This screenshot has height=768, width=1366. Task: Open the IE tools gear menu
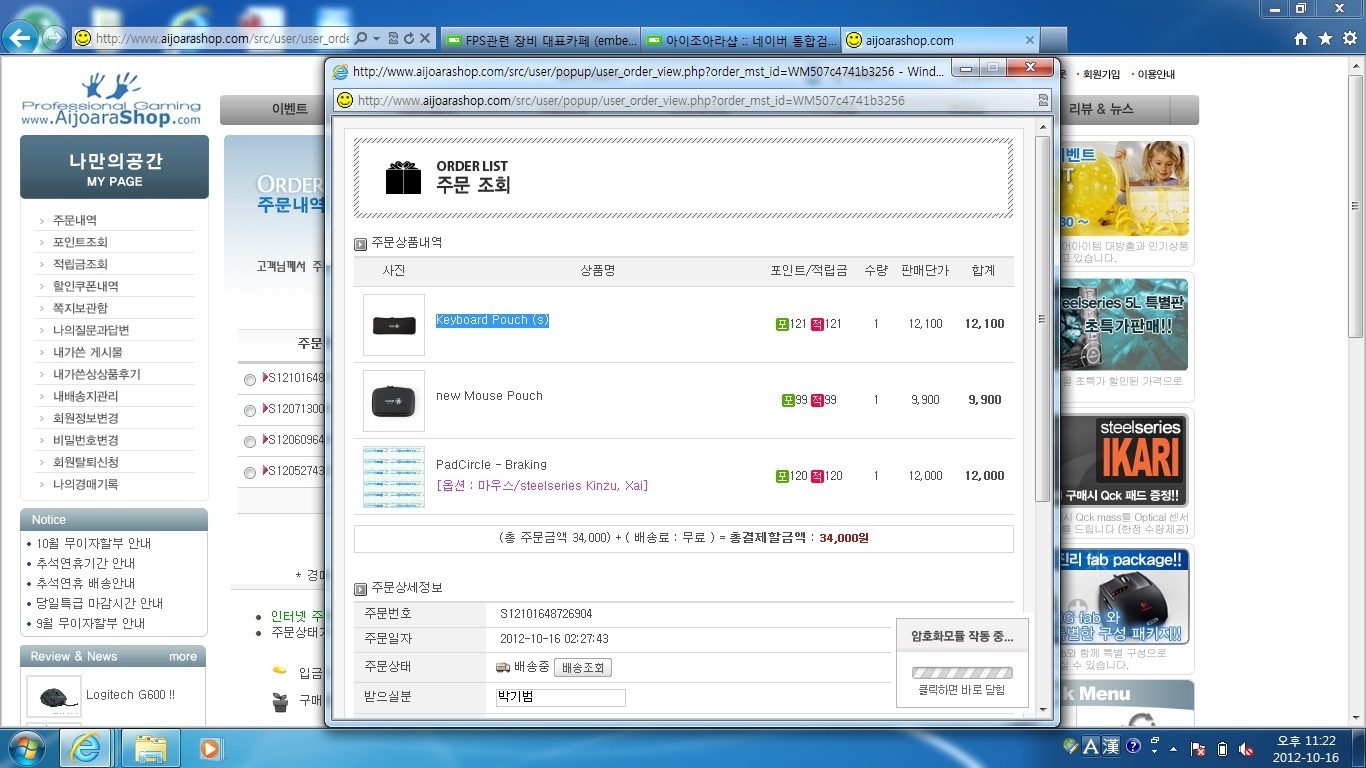(1349, 38)
